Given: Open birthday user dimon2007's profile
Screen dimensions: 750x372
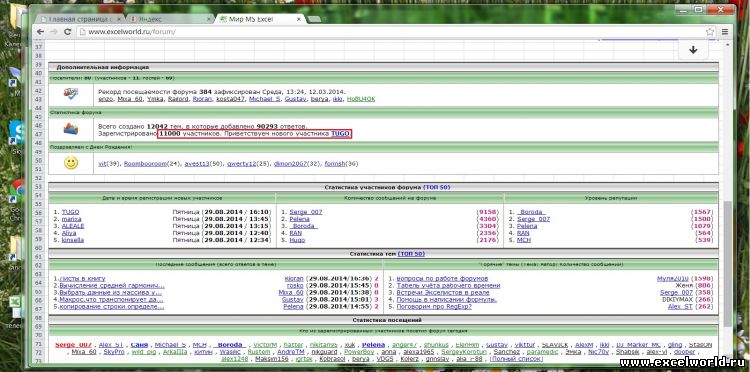Looking at the screenshot, I should pos(289,164).
